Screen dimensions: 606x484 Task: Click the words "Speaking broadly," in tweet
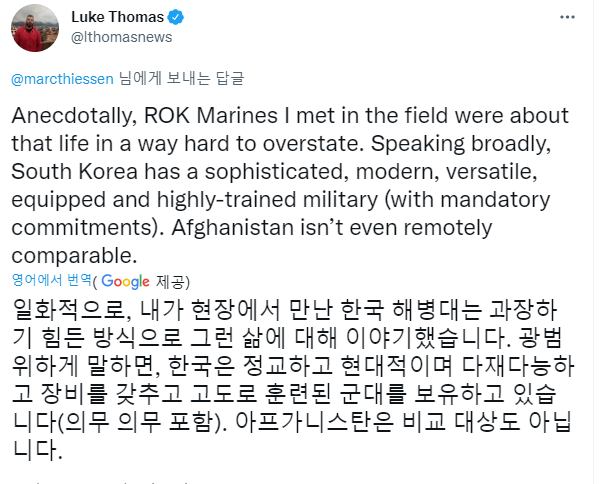(461, 144)
